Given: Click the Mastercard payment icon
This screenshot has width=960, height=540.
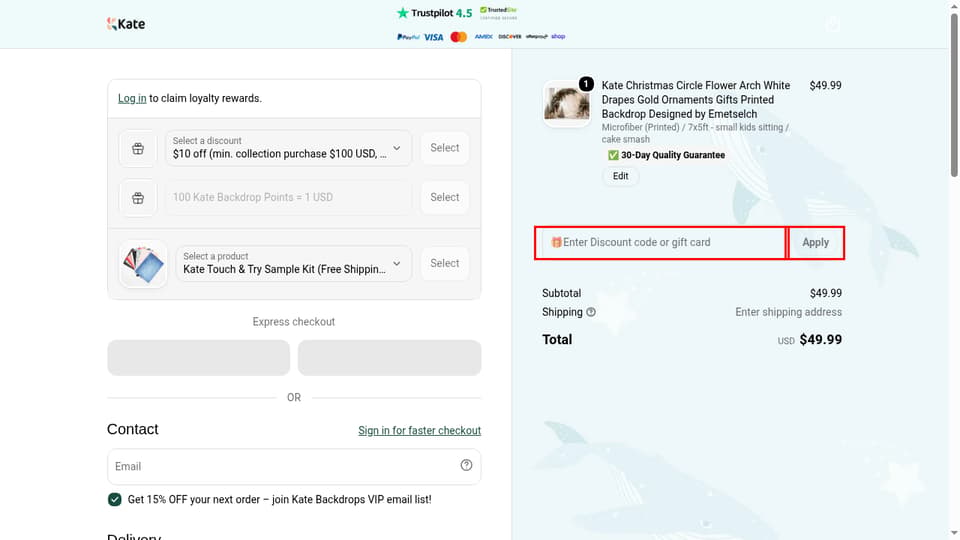Looking at the screenshot, I should click(459, 37).
